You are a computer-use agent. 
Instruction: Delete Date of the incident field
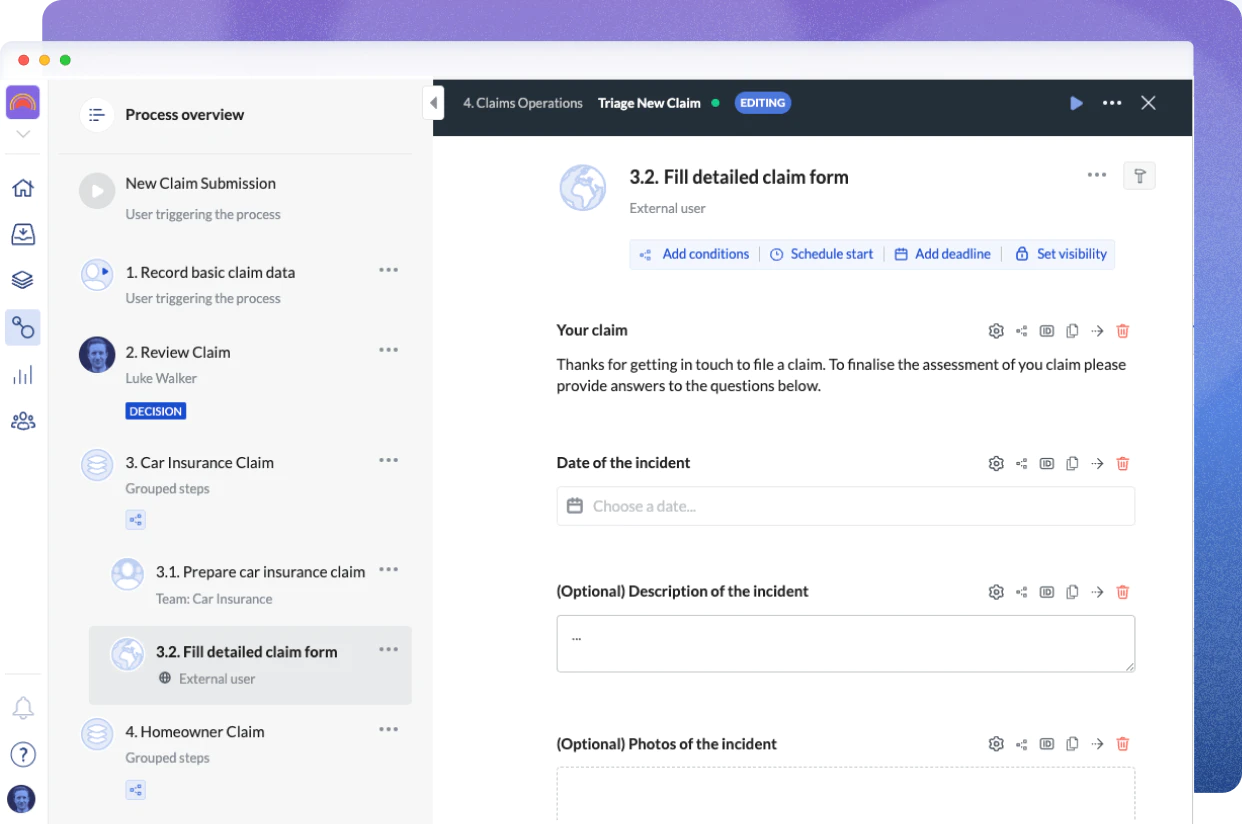pyautogui.click(x=1123, y=463)
